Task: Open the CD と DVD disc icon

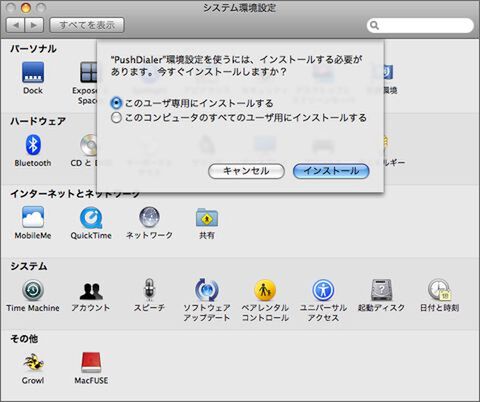Action: point(88,145)
